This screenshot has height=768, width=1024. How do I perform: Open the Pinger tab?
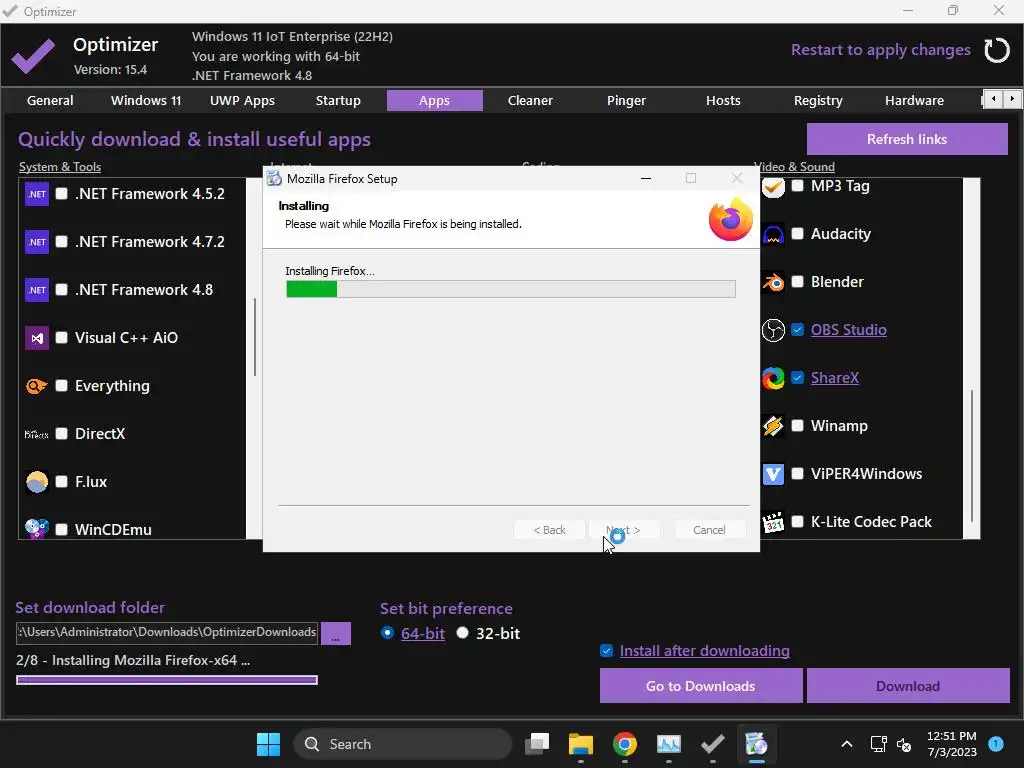626,101
